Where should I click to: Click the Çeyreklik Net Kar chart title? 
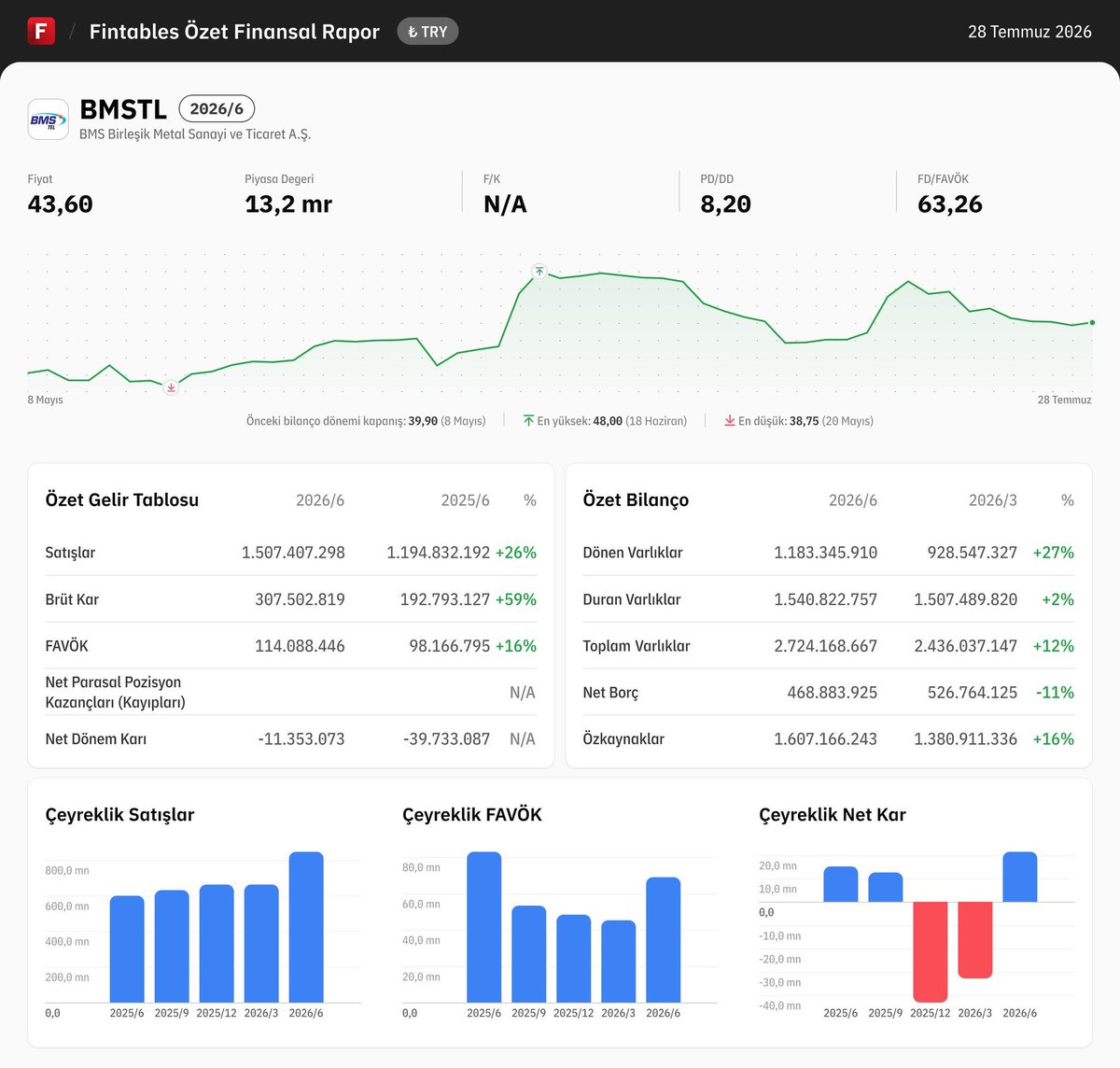click(x=833, y=815)
